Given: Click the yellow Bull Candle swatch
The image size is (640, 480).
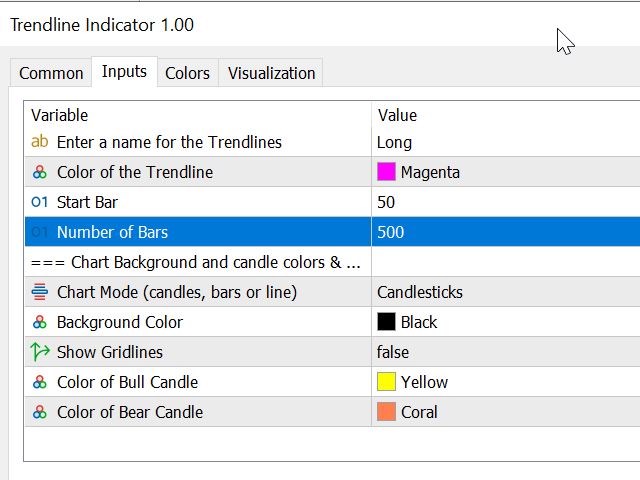Looking at the screenshot, I should [x=387, y=382].
